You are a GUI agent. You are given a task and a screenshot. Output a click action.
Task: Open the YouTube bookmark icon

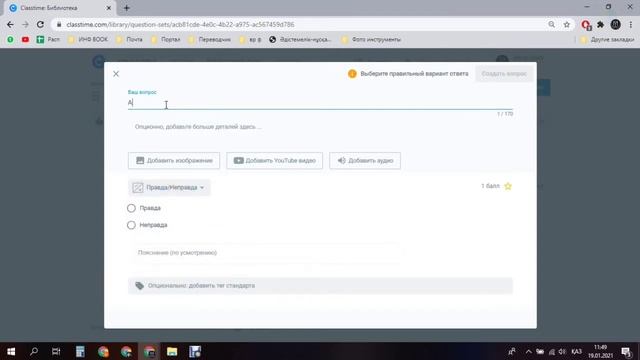coord(25,40)
